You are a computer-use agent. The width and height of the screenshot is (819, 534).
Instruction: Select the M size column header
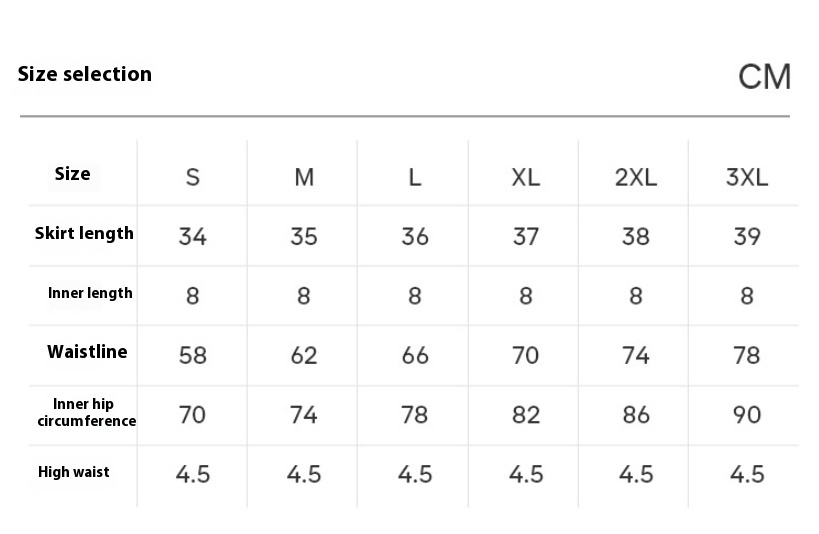[304, 178]
